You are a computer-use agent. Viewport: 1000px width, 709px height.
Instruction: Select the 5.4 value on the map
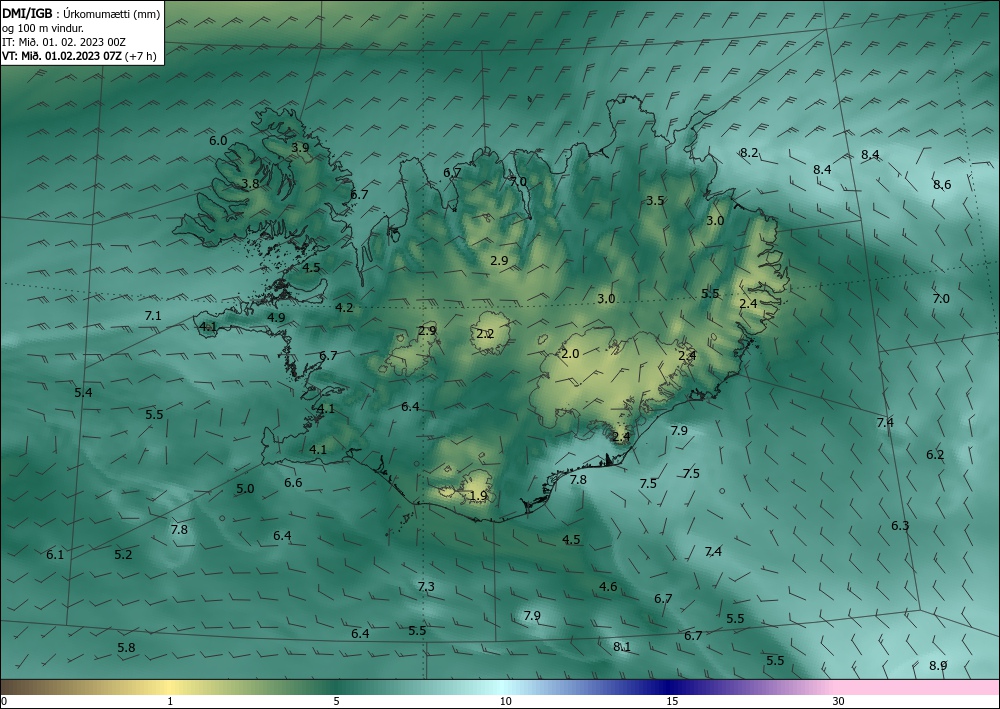[x=83, y=392]
